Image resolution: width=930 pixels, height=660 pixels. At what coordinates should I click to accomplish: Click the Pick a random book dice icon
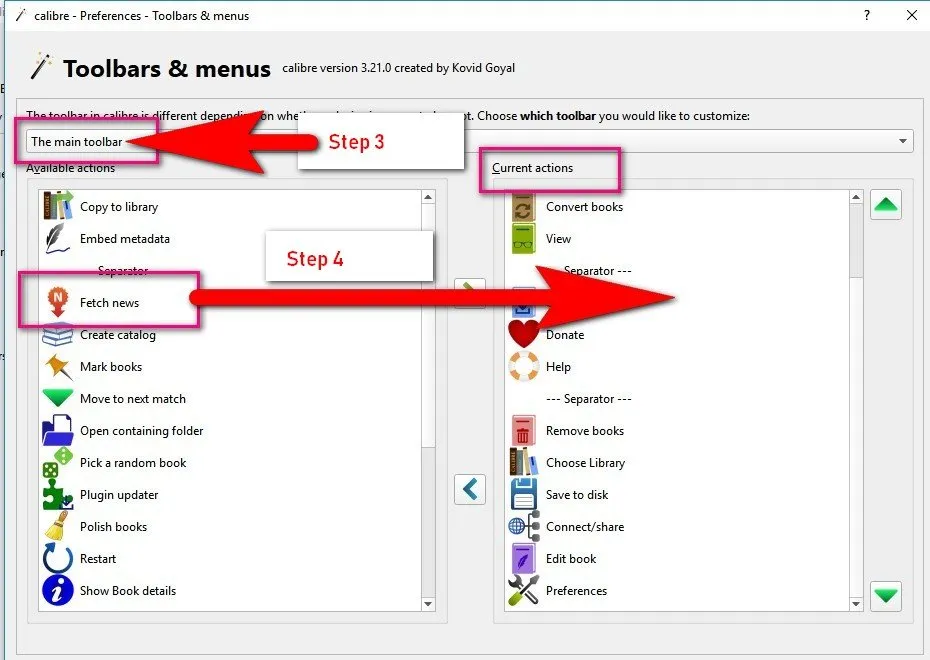click(58, 463)
